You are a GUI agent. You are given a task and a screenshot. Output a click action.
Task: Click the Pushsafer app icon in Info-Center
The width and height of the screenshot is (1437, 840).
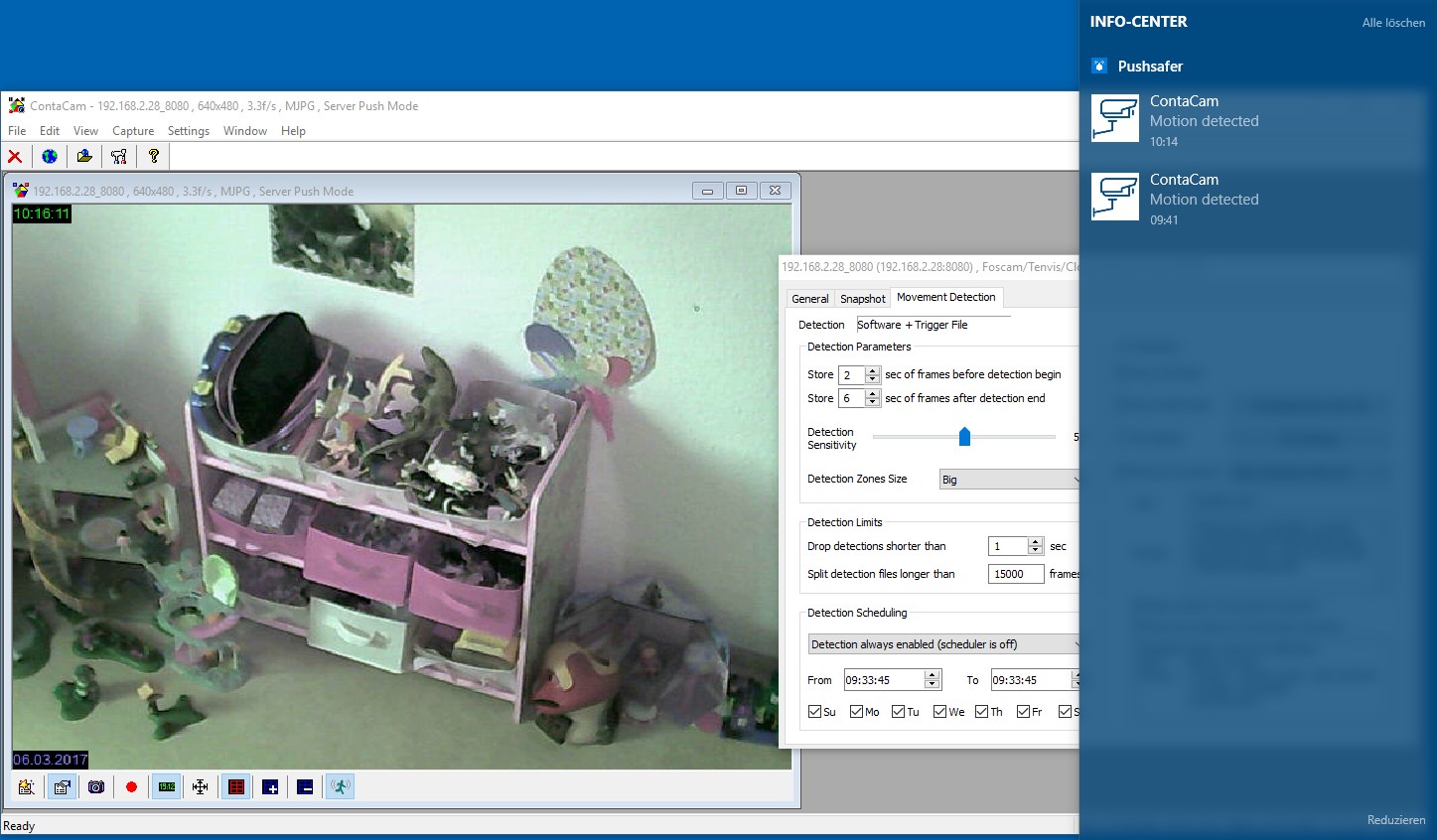point(1099,67)
